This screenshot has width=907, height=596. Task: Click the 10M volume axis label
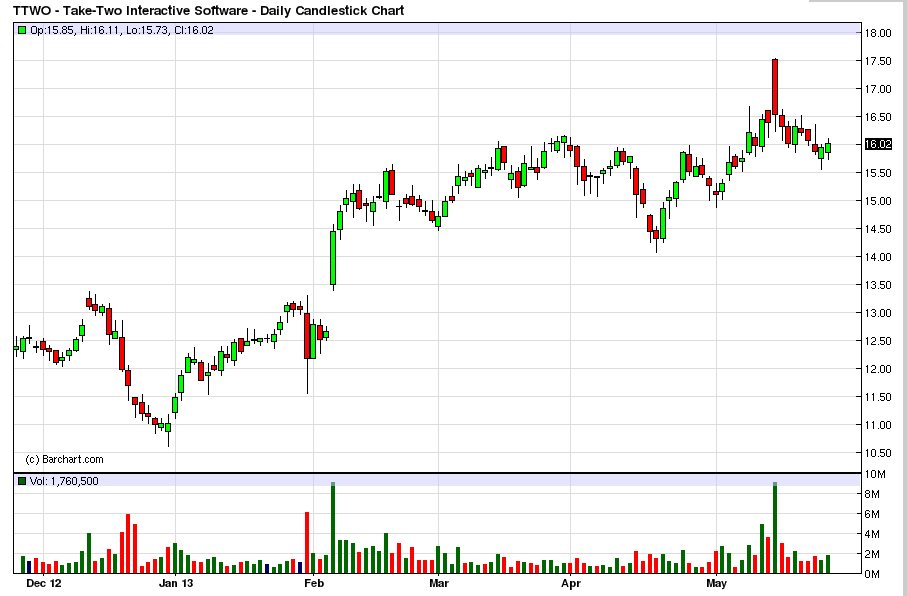point(875,474)
